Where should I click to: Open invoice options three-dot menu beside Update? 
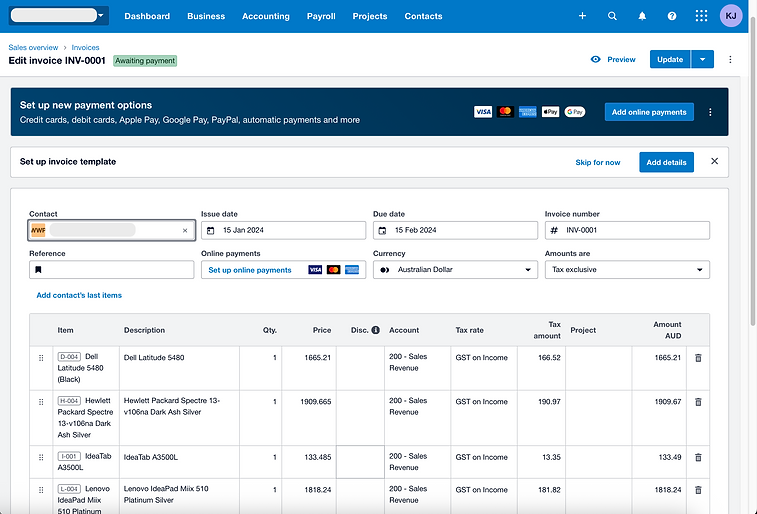click(x=730, y=59)
